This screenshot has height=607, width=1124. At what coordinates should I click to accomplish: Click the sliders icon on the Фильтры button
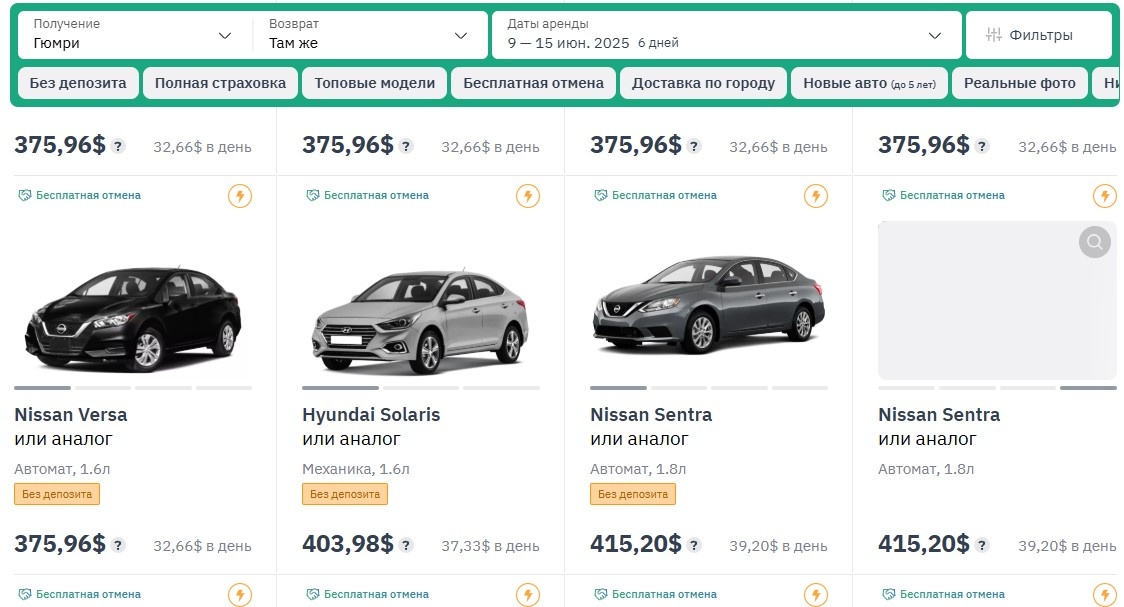(994, 33)
